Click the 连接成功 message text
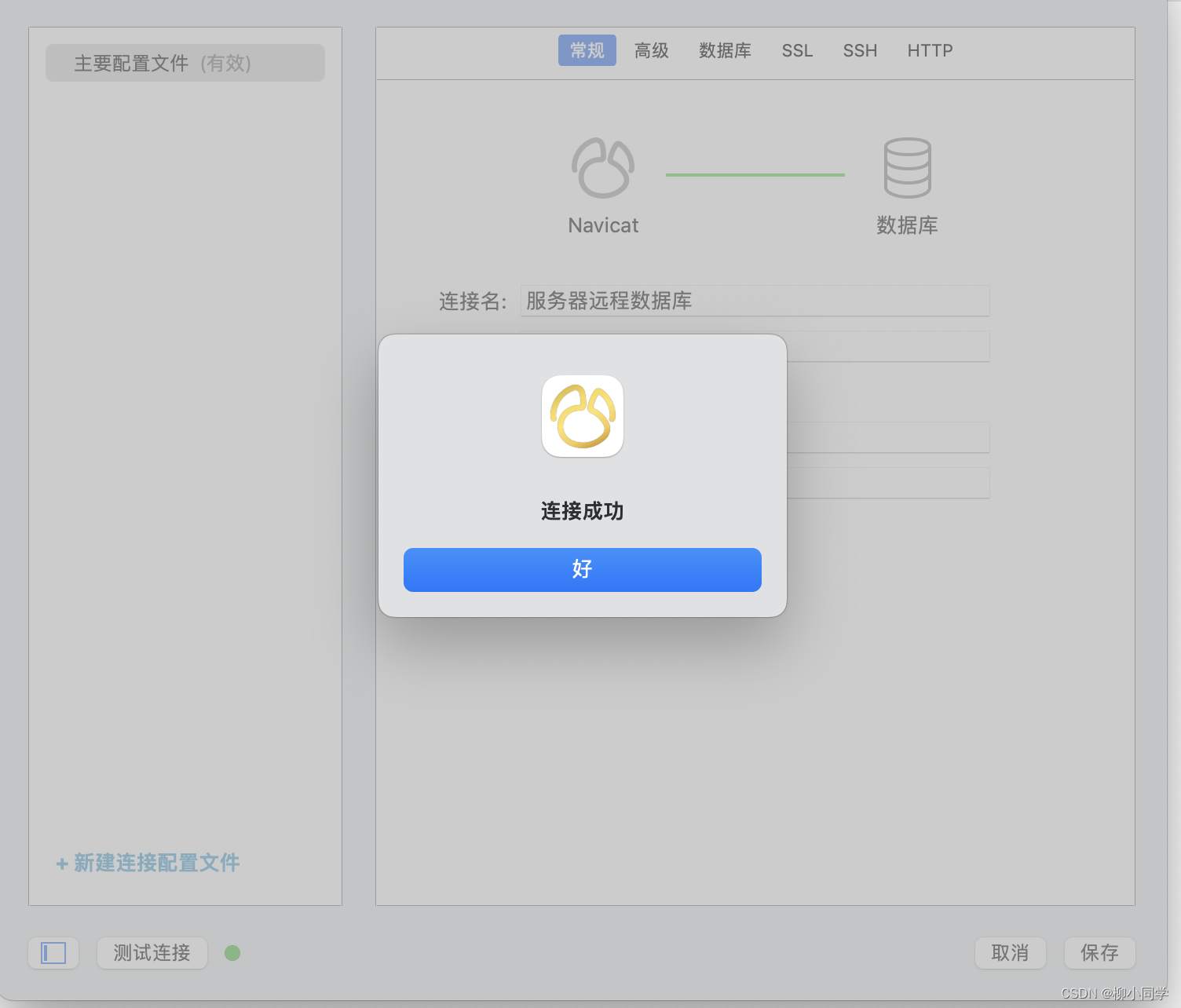This screenshot has width=1181, height=1008. (582, 511)
